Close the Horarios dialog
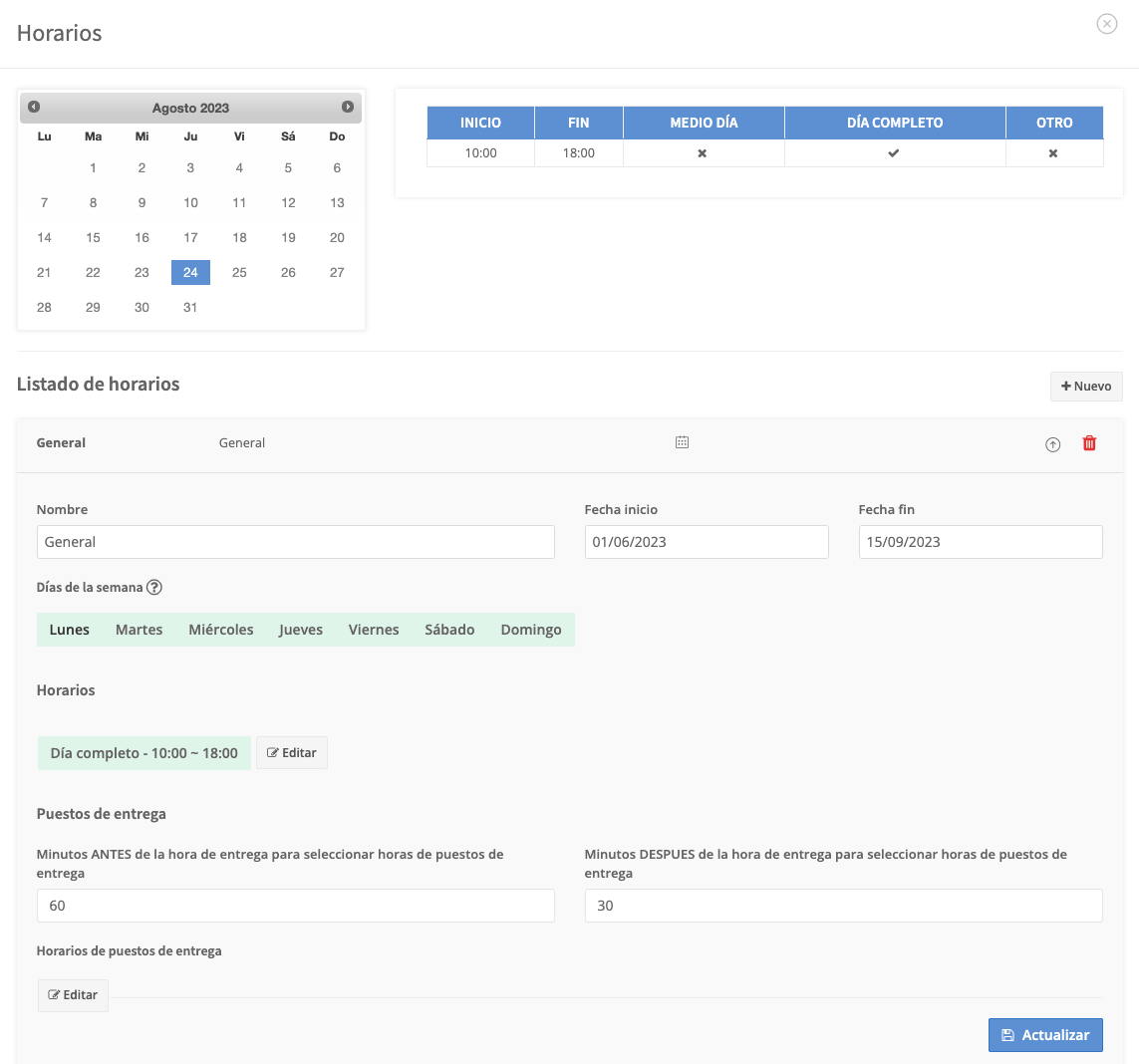This screenshot has width=1139, height=1064. [x=1106, y=24]
